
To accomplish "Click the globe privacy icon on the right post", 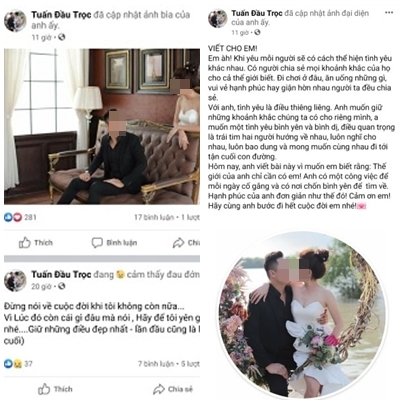I will tap(257, 32).
